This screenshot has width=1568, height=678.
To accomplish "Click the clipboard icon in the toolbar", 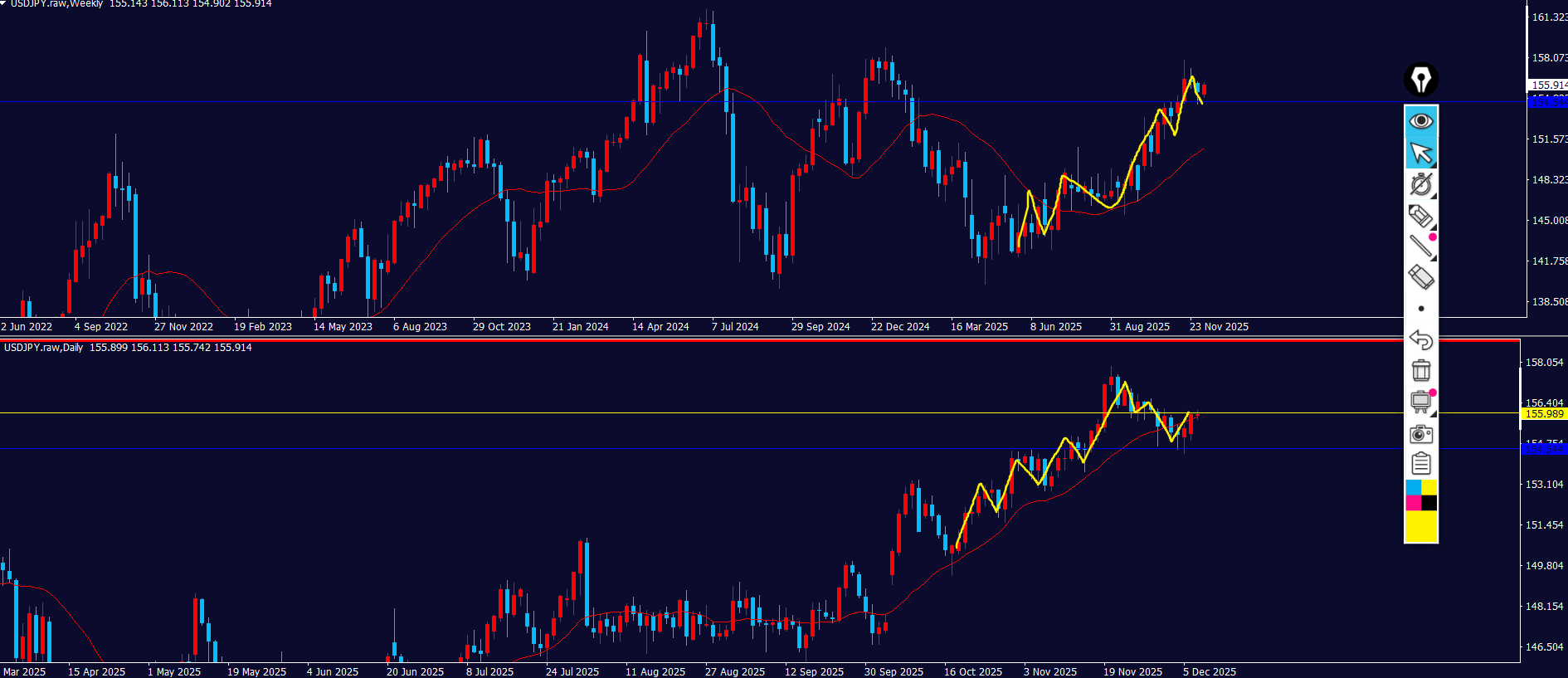I will click(x=1420, y=464).
